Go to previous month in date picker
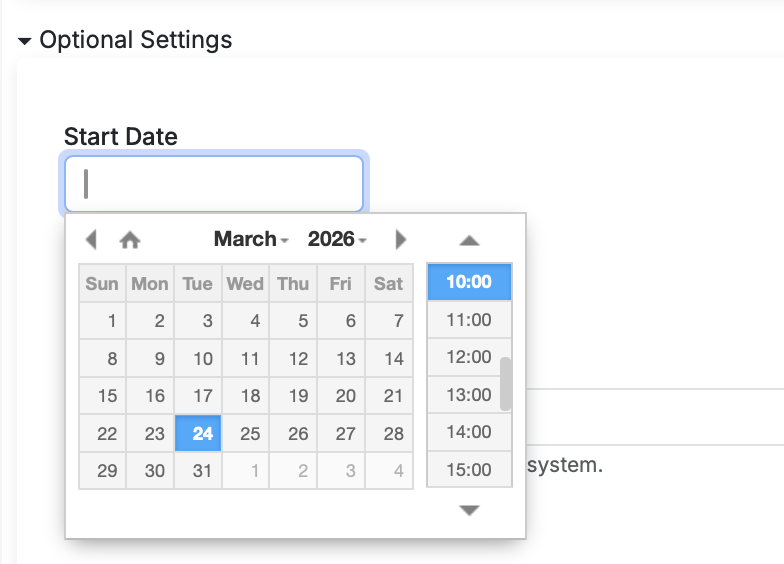The height and width of the screenshot is (564, 784). (x=91, y=240)
